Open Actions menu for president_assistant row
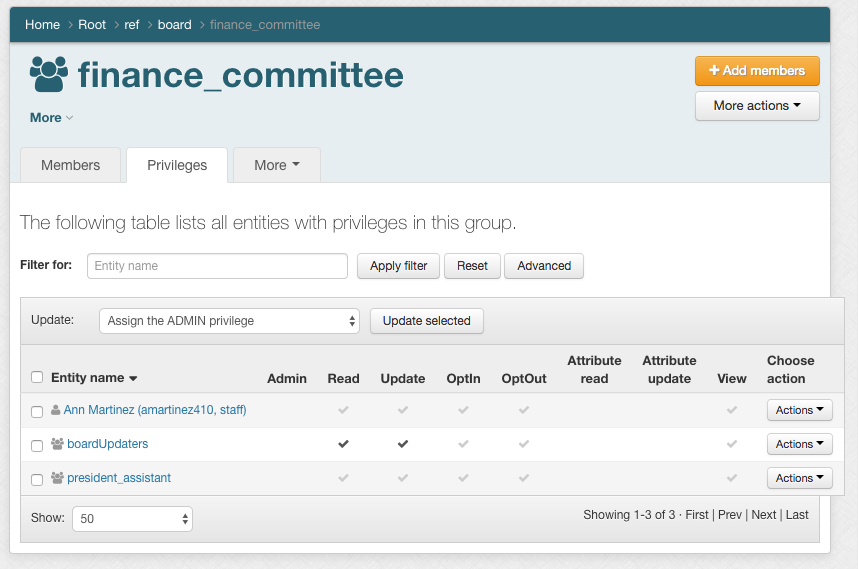This screenshot has width=858, height=569. point(799,478)
